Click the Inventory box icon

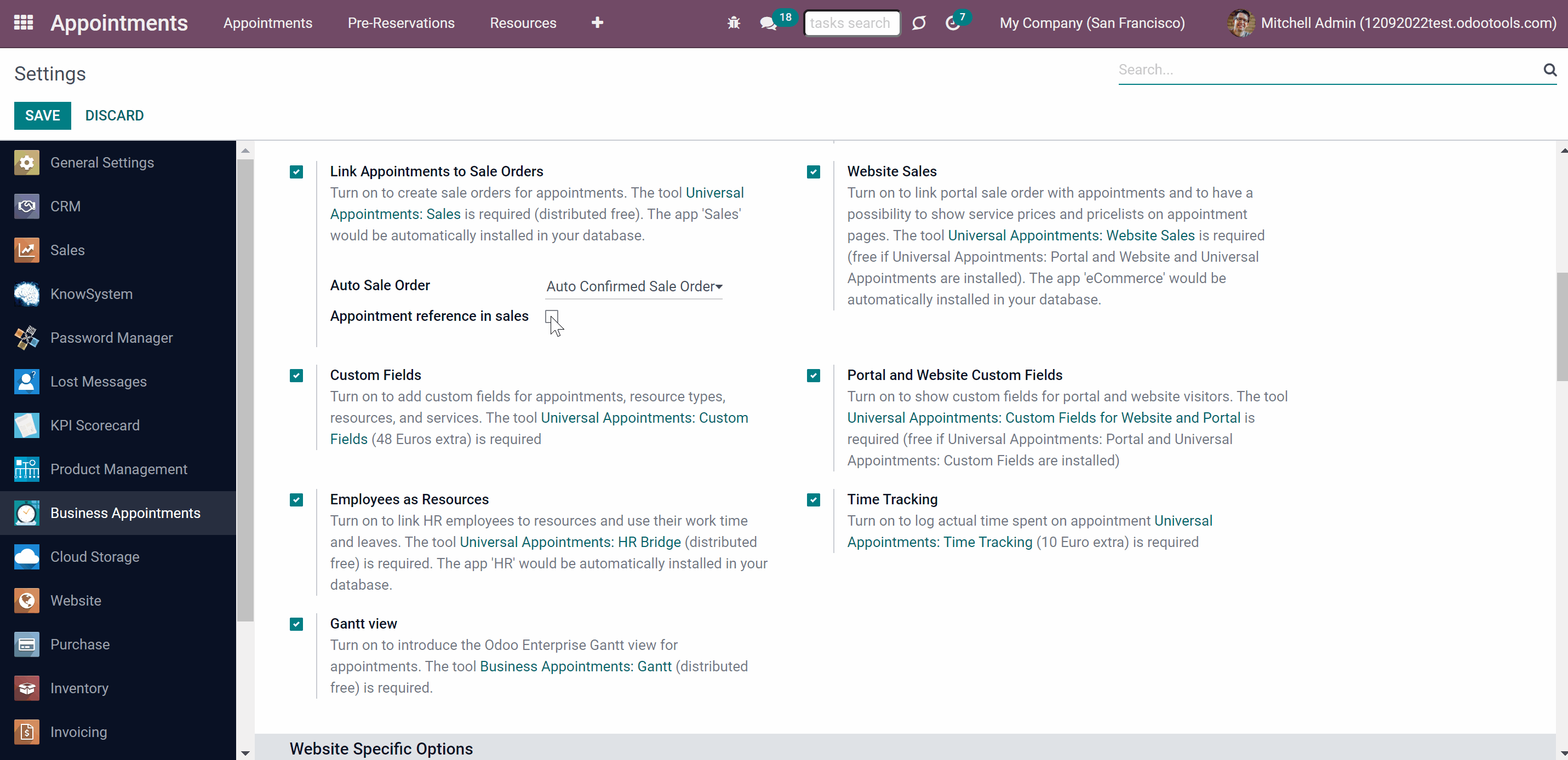[27, 688]
